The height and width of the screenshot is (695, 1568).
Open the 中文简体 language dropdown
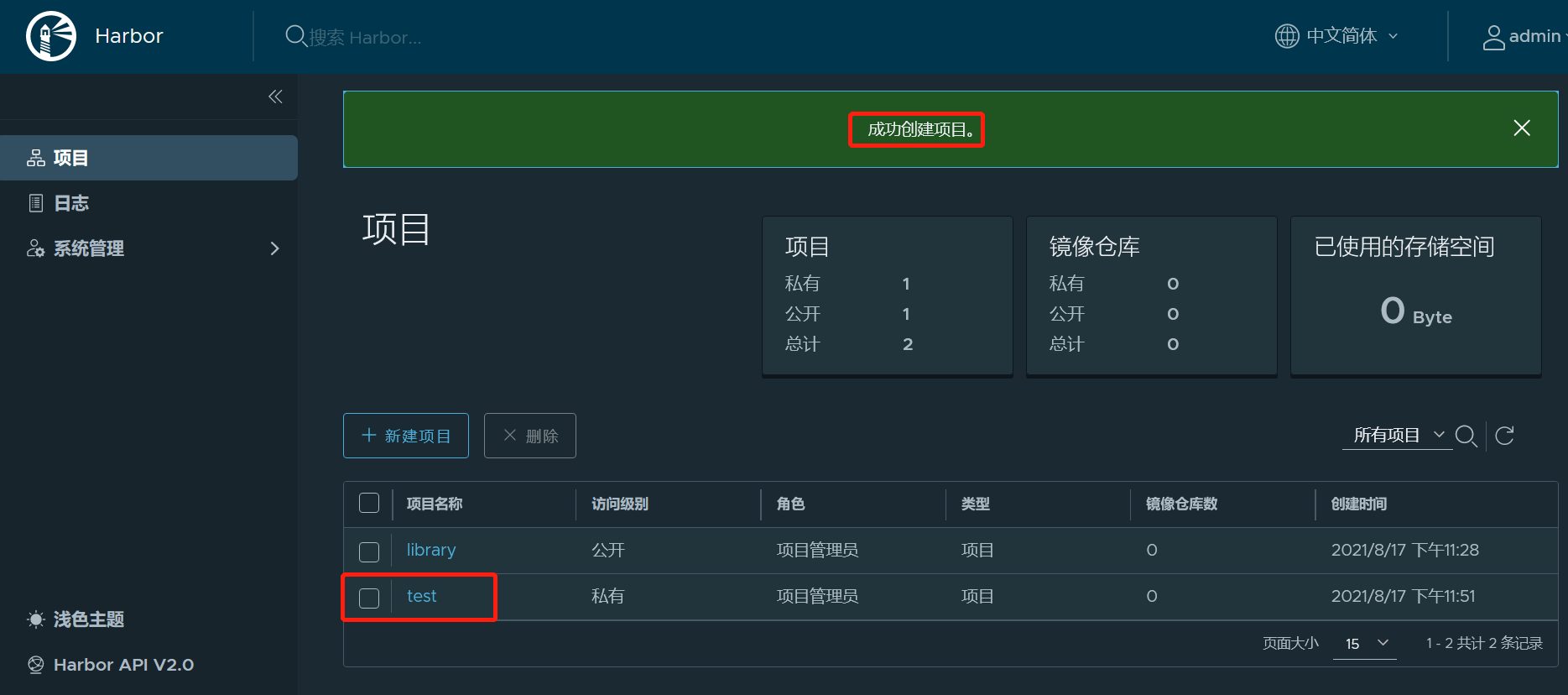(1352, 36)
